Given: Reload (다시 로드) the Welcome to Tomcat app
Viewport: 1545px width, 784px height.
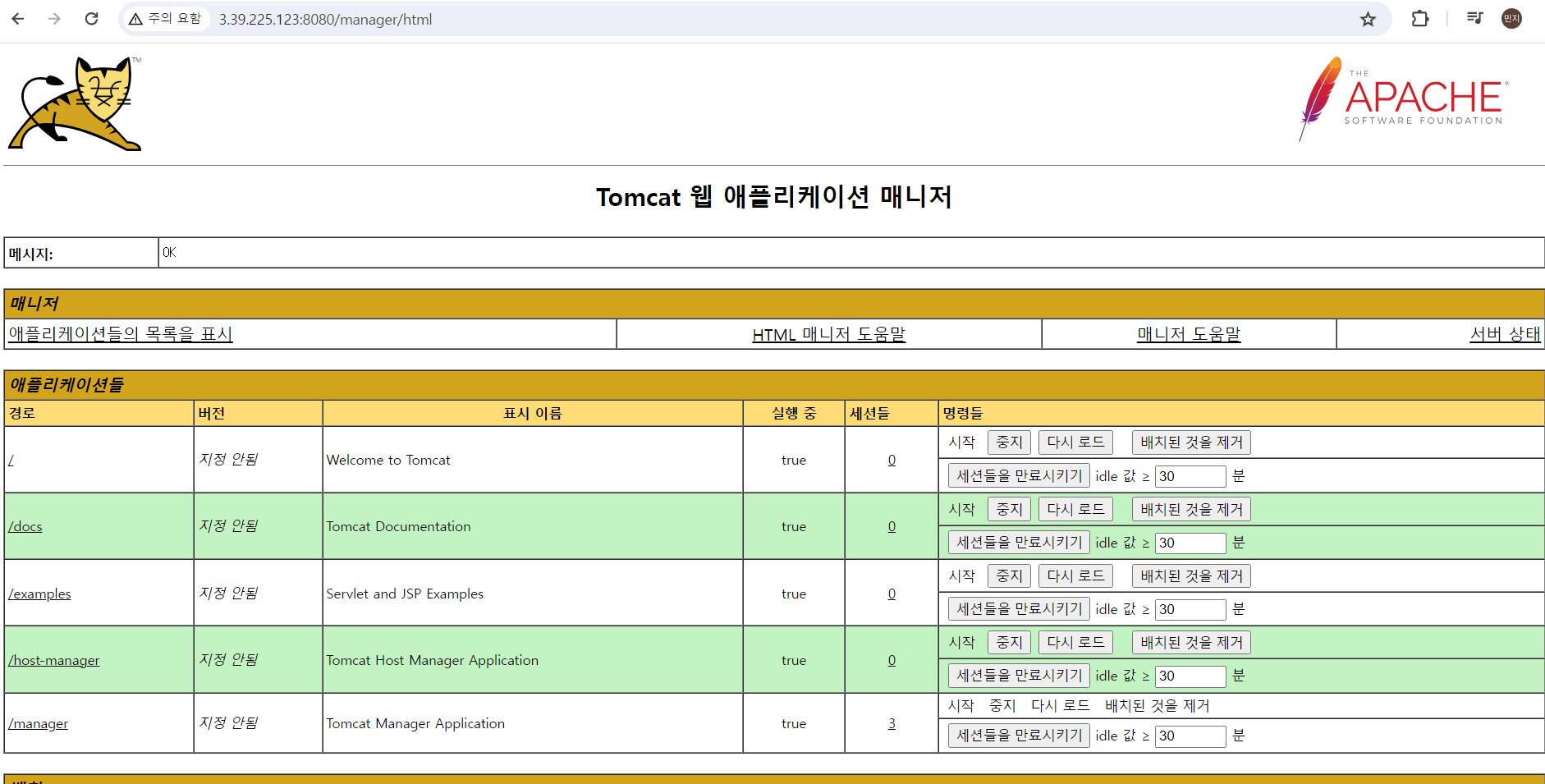Looking at the screenshot, I should [x=1075, y=442].
